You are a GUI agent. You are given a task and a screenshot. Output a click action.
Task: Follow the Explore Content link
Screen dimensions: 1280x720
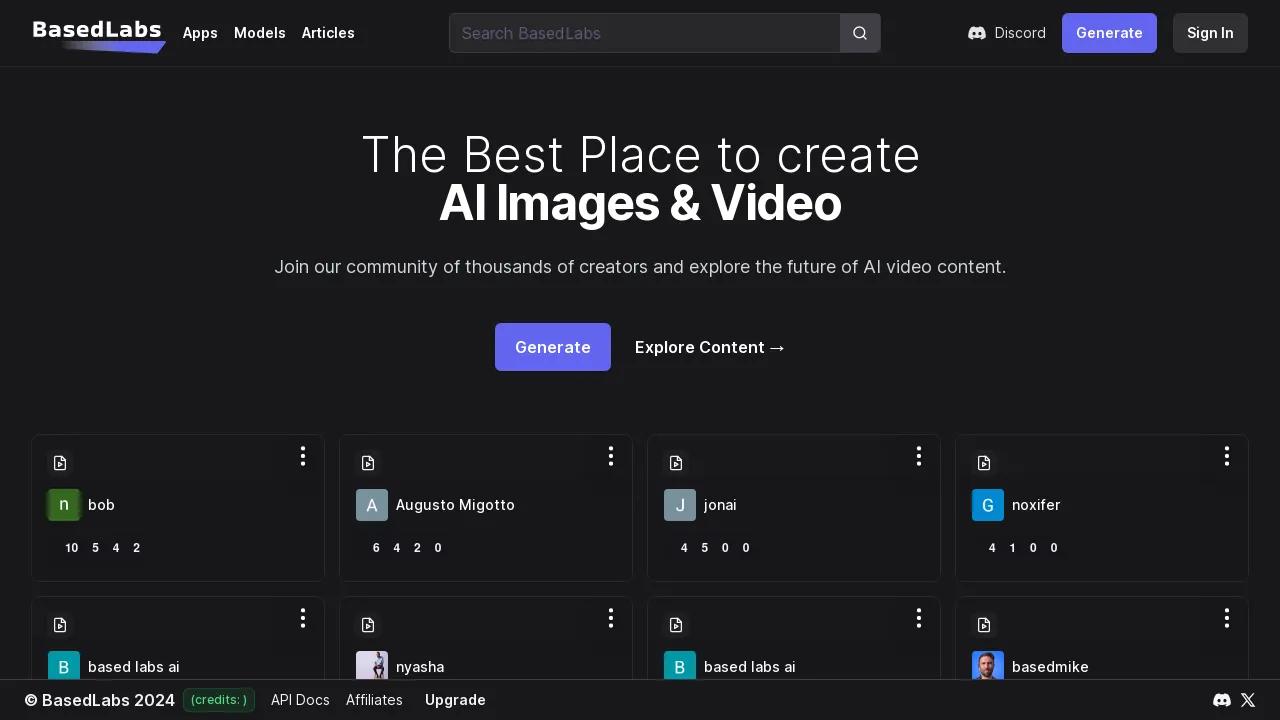pos(711,347)
